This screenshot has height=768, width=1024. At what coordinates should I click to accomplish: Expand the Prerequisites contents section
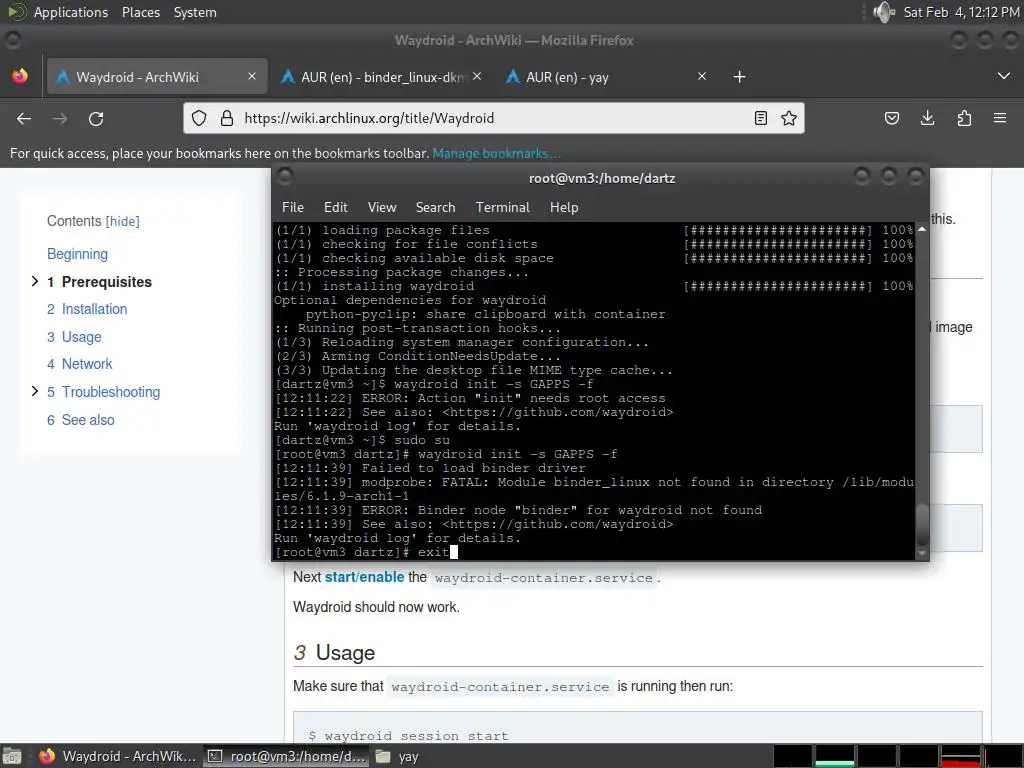[x=35, y=281]
